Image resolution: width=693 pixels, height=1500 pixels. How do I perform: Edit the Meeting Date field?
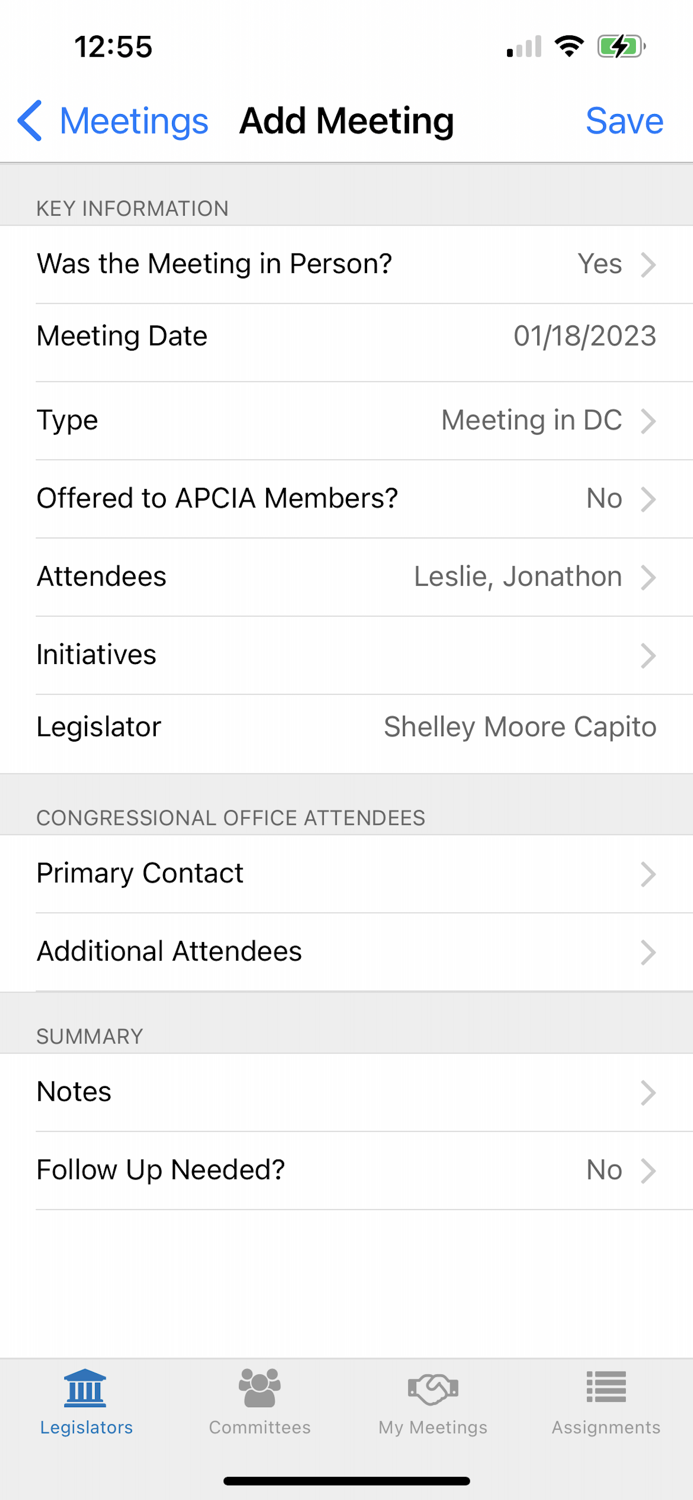pyautogui.click(x=346, y=336)
